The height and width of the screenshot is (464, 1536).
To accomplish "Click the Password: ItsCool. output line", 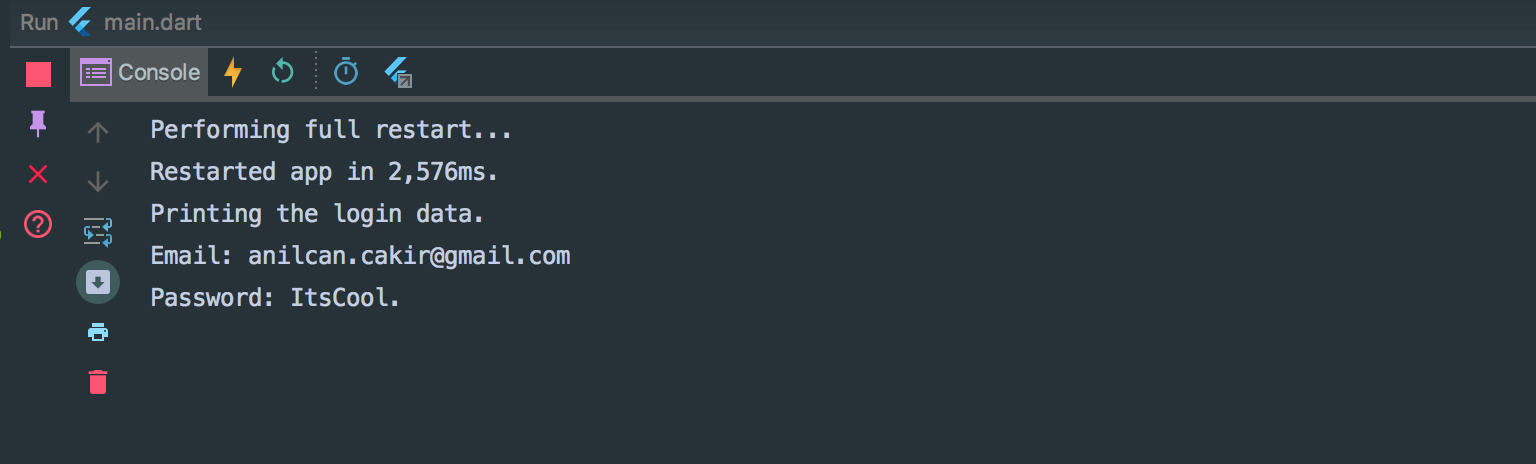I will (x=275, y=298).
